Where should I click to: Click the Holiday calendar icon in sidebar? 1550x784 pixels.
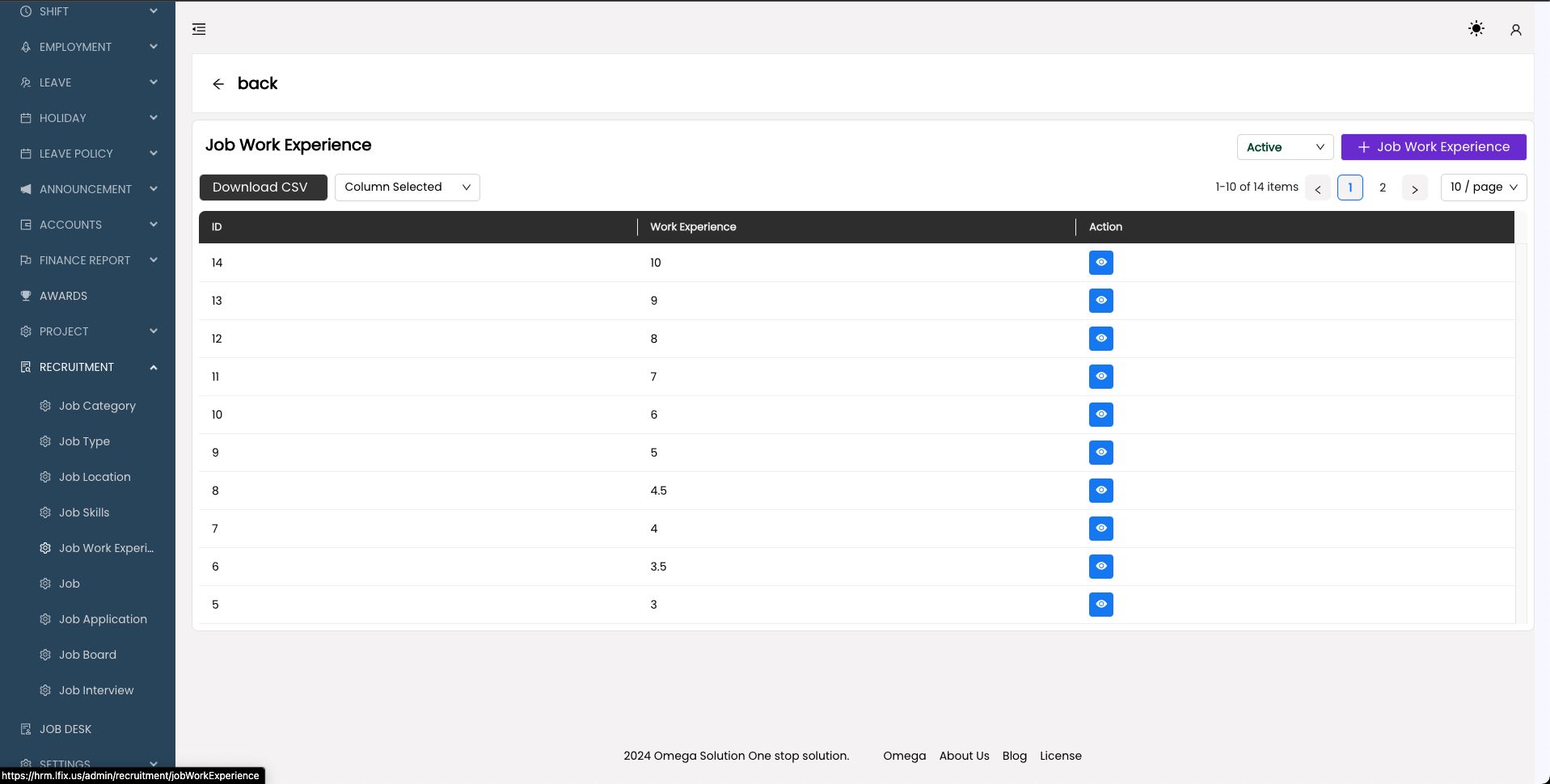(x=26, y=118)
